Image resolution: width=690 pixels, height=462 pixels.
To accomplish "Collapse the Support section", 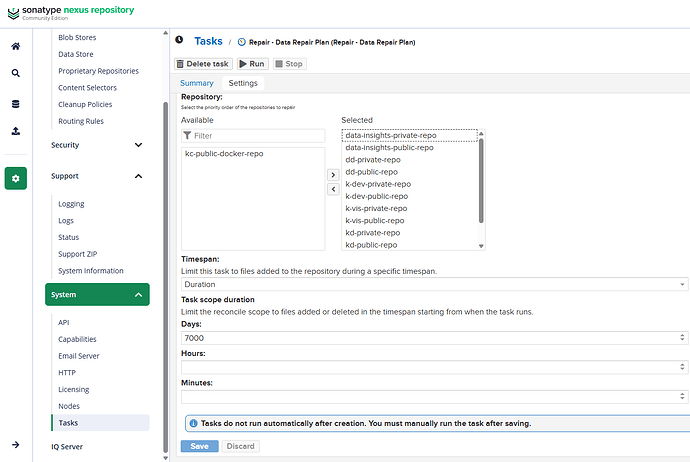I will click(138, 176).
